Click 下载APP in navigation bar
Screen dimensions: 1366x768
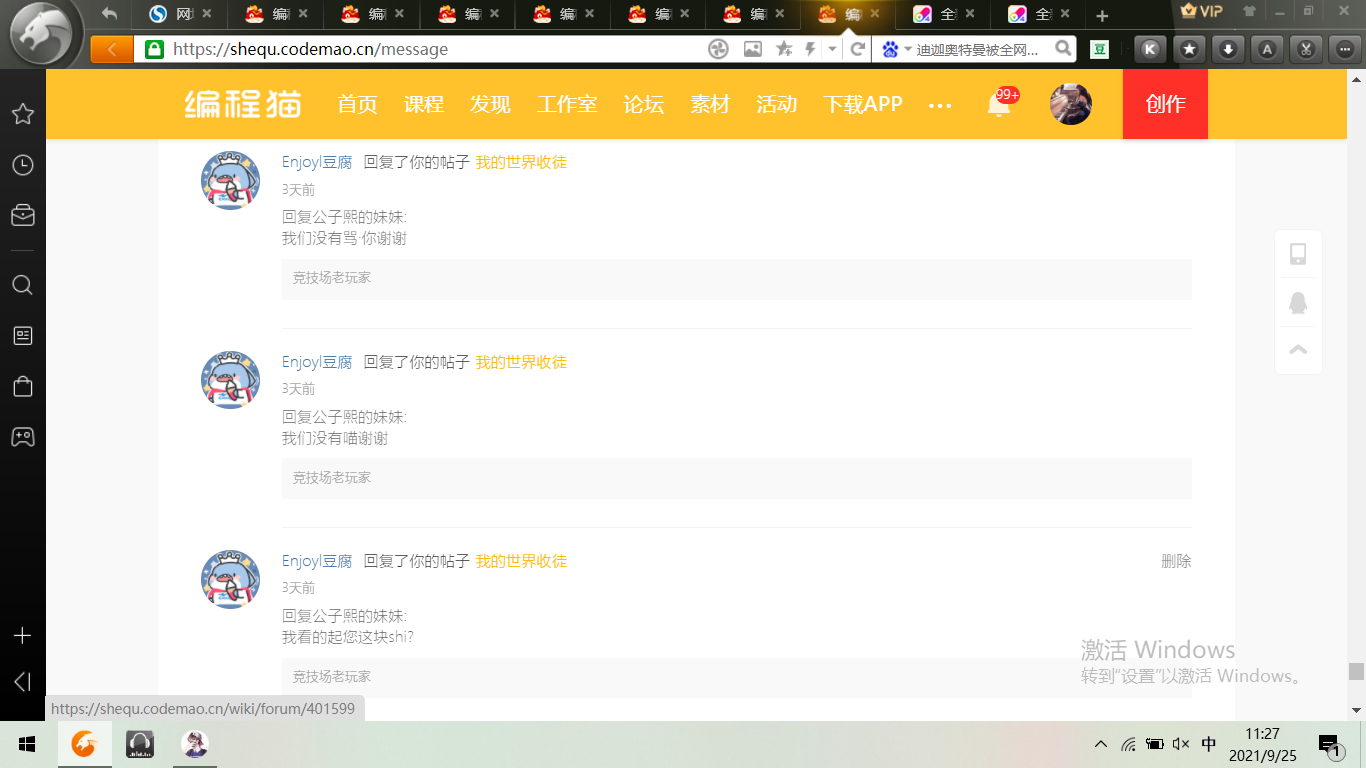click(862, 104)
